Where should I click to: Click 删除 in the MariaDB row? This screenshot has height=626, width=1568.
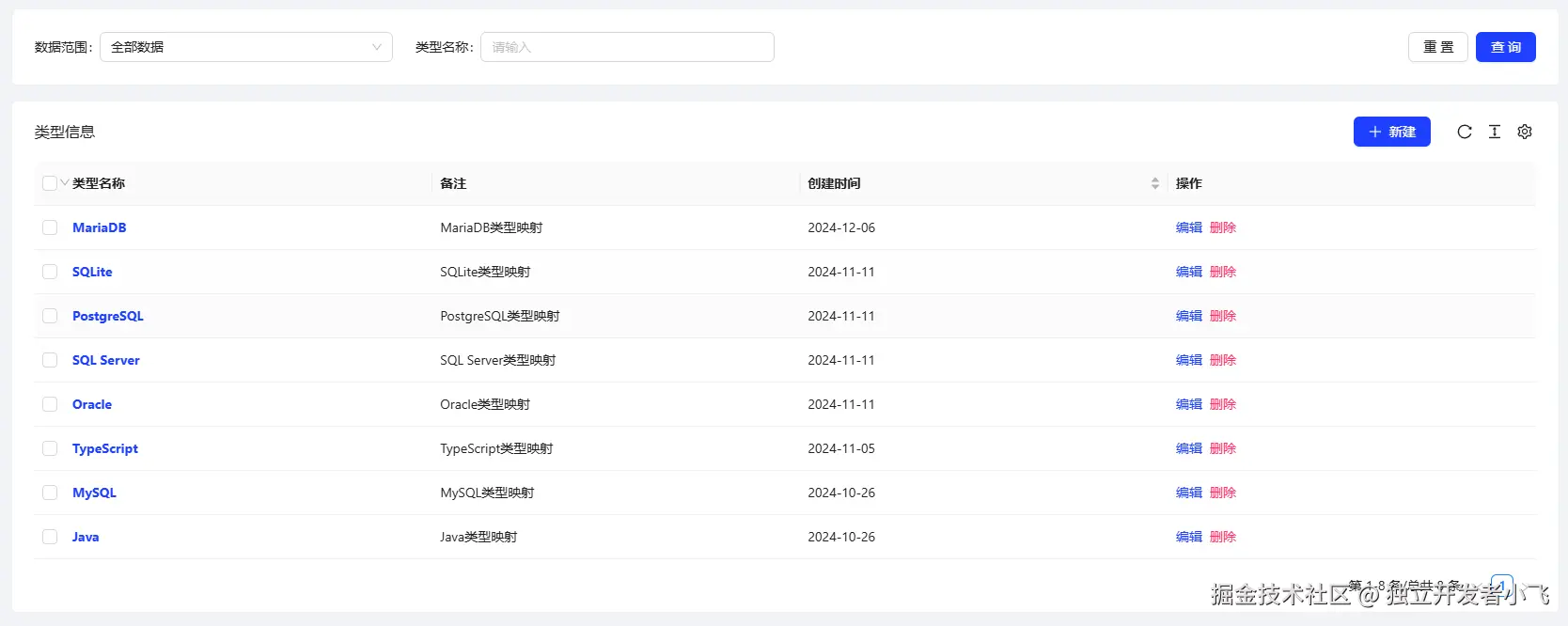pos(1223,227)
